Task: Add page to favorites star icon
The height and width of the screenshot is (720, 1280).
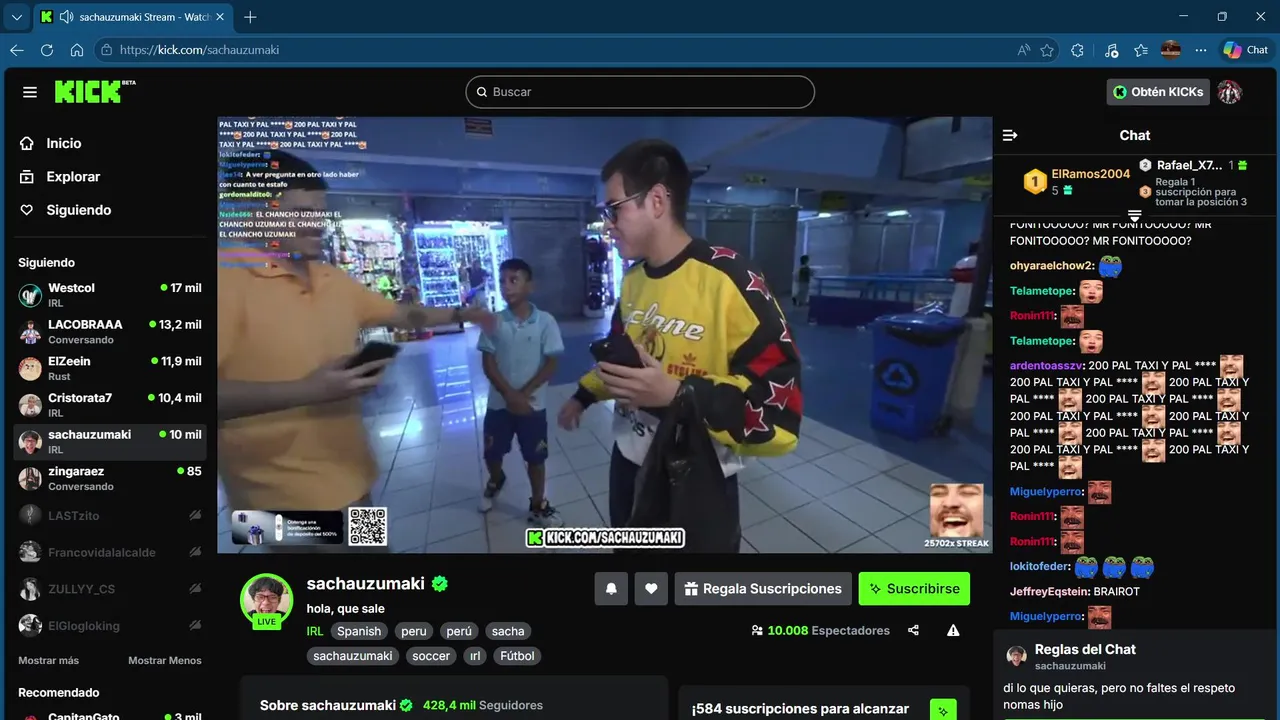Action: tap(1047, 50)
